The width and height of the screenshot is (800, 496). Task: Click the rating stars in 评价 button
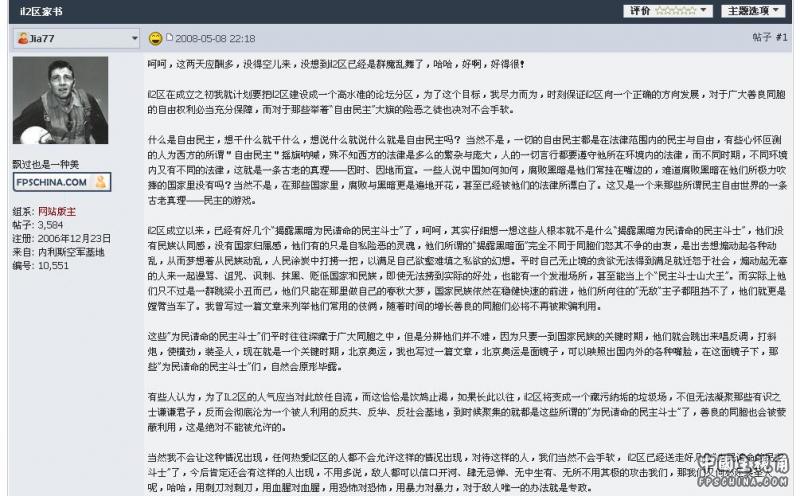coord(675,11)
